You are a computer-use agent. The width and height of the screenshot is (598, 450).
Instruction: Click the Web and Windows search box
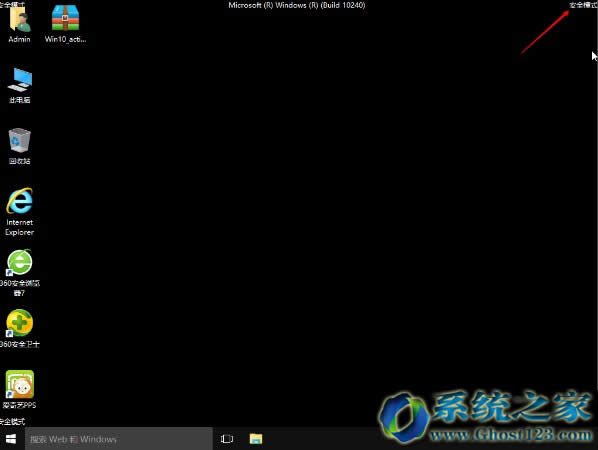point(119,439)
